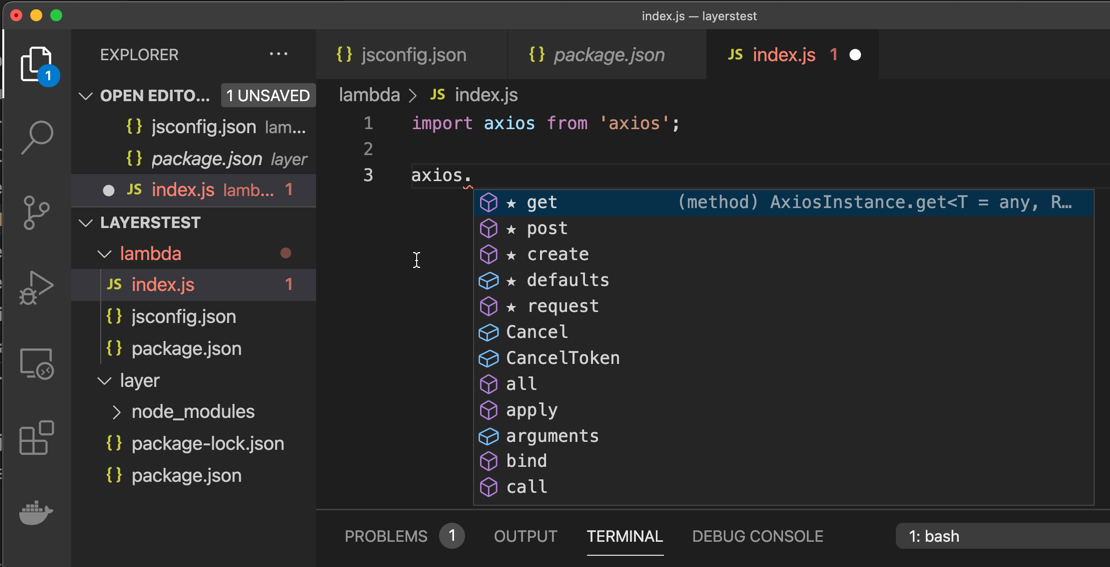Open the Run and Debug icon

37,287
